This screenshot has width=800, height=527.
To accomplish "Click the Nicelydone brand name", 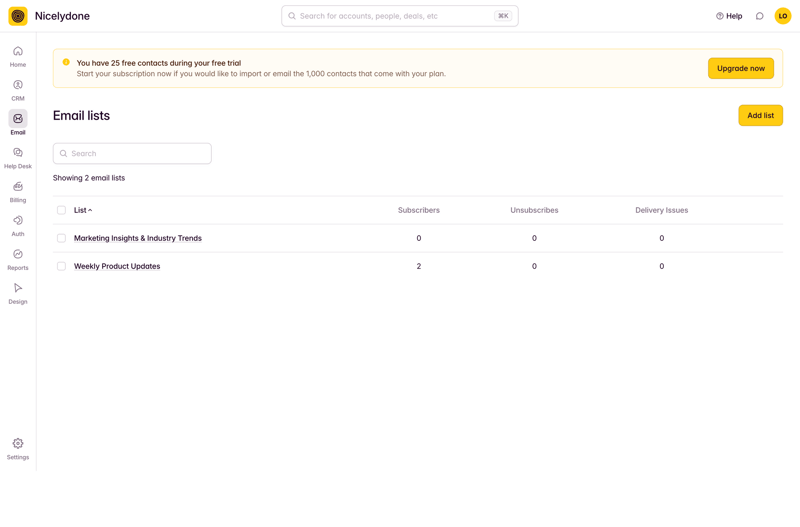I will (62, 16).
